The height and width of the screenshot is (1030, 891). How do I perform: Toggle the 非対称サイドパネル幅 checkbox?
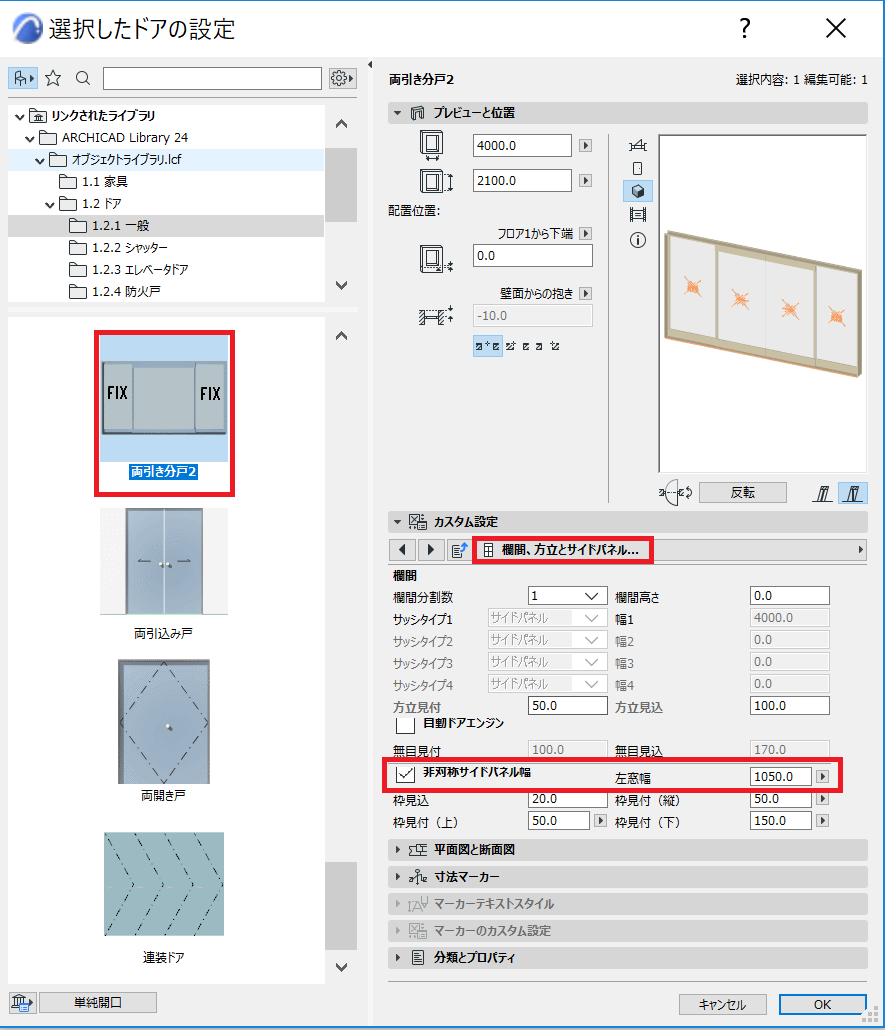click(x=405, y=775)
